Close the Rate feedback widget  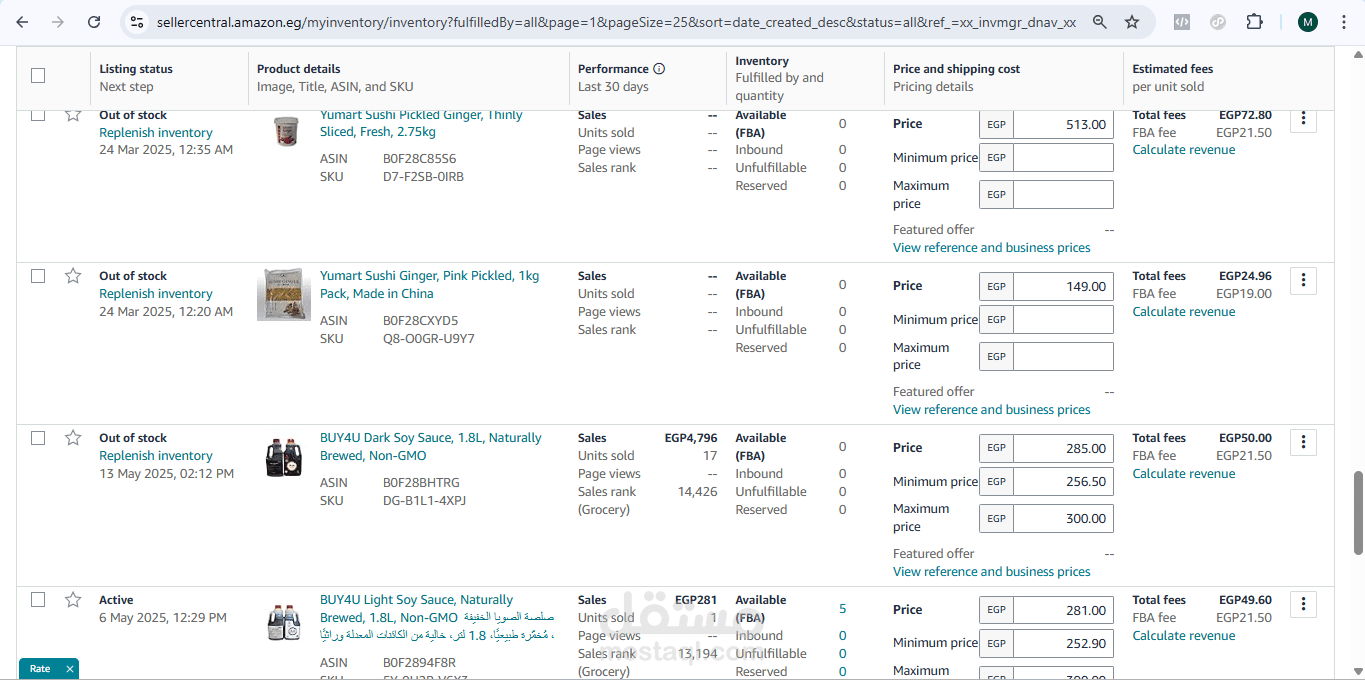(69, 669)
